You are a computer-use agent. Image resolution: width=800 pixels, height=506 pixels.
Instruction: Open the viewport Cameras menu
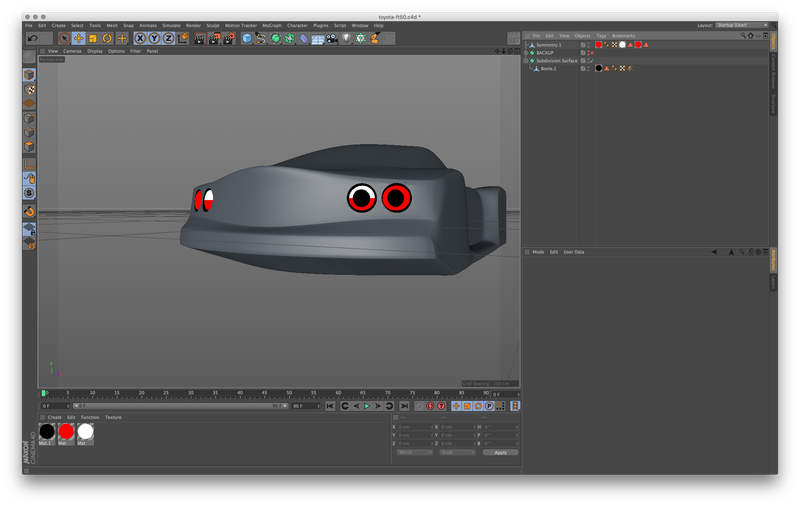72,51
